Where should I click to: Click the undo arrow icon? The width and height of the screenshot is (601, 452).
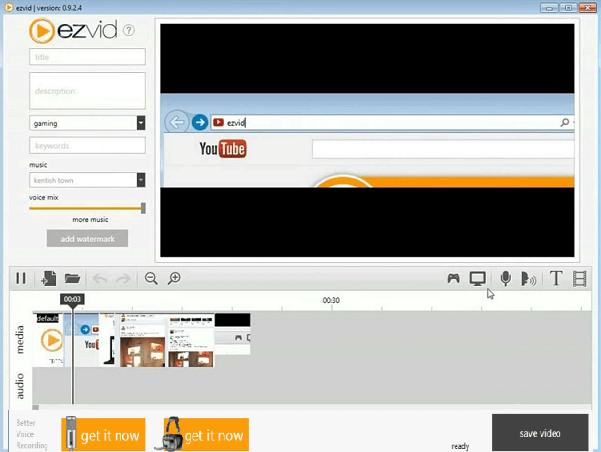[100, 278]
